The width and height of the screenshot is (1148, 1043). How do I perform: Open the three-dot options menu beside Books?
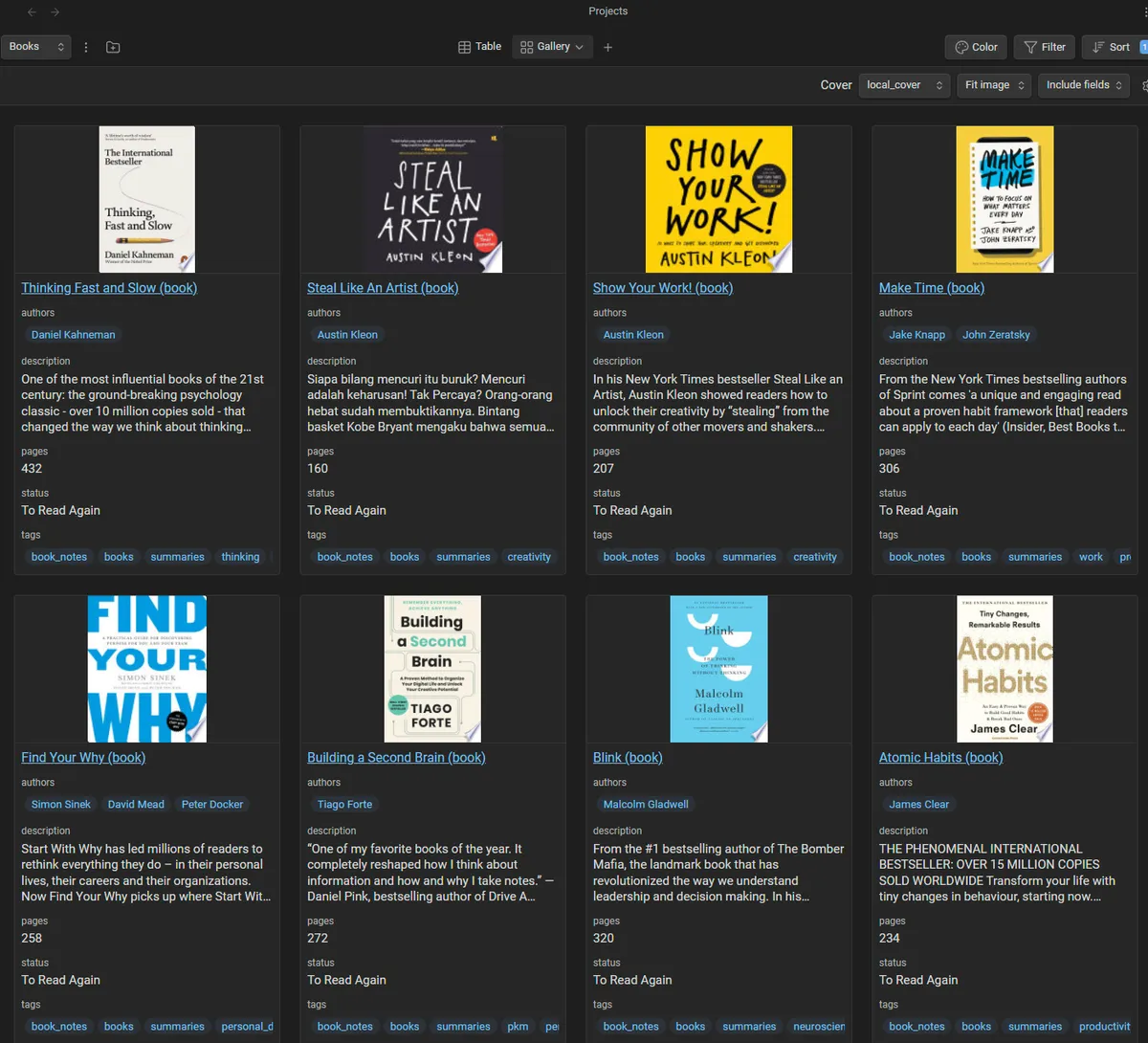pos(86,47)
